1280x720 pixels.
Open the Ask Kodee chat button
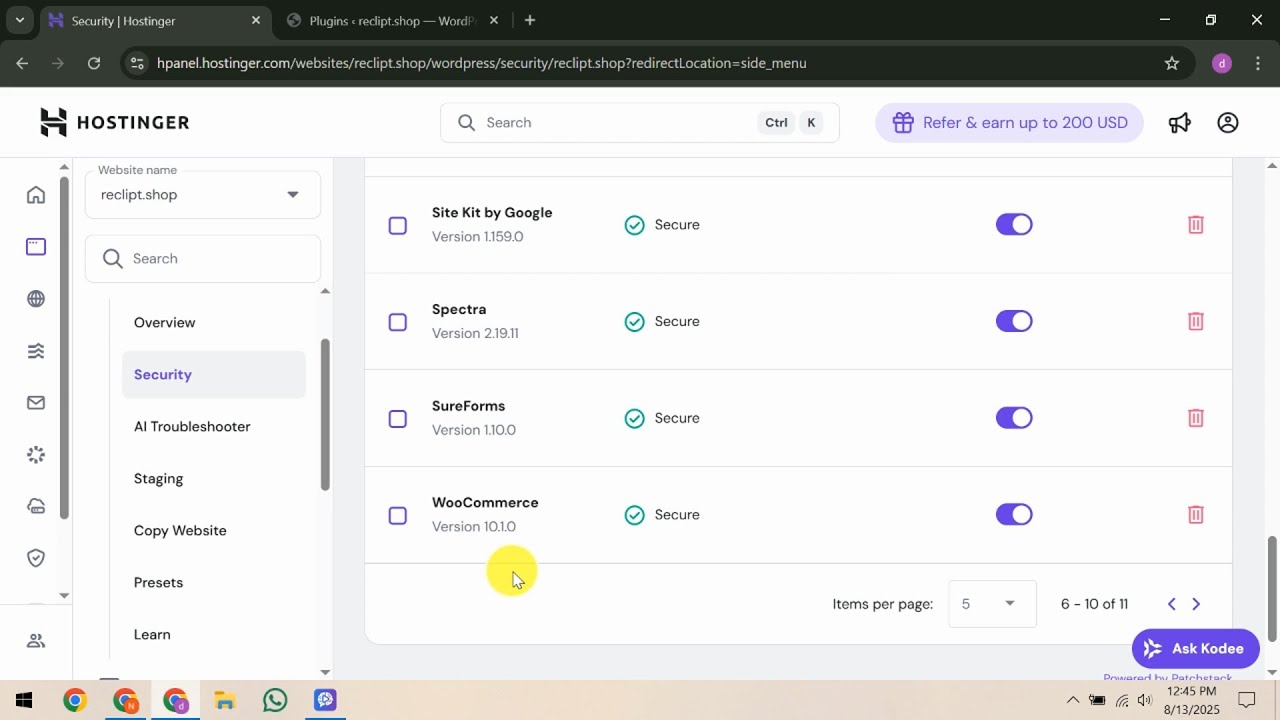tap(1195, 649)
